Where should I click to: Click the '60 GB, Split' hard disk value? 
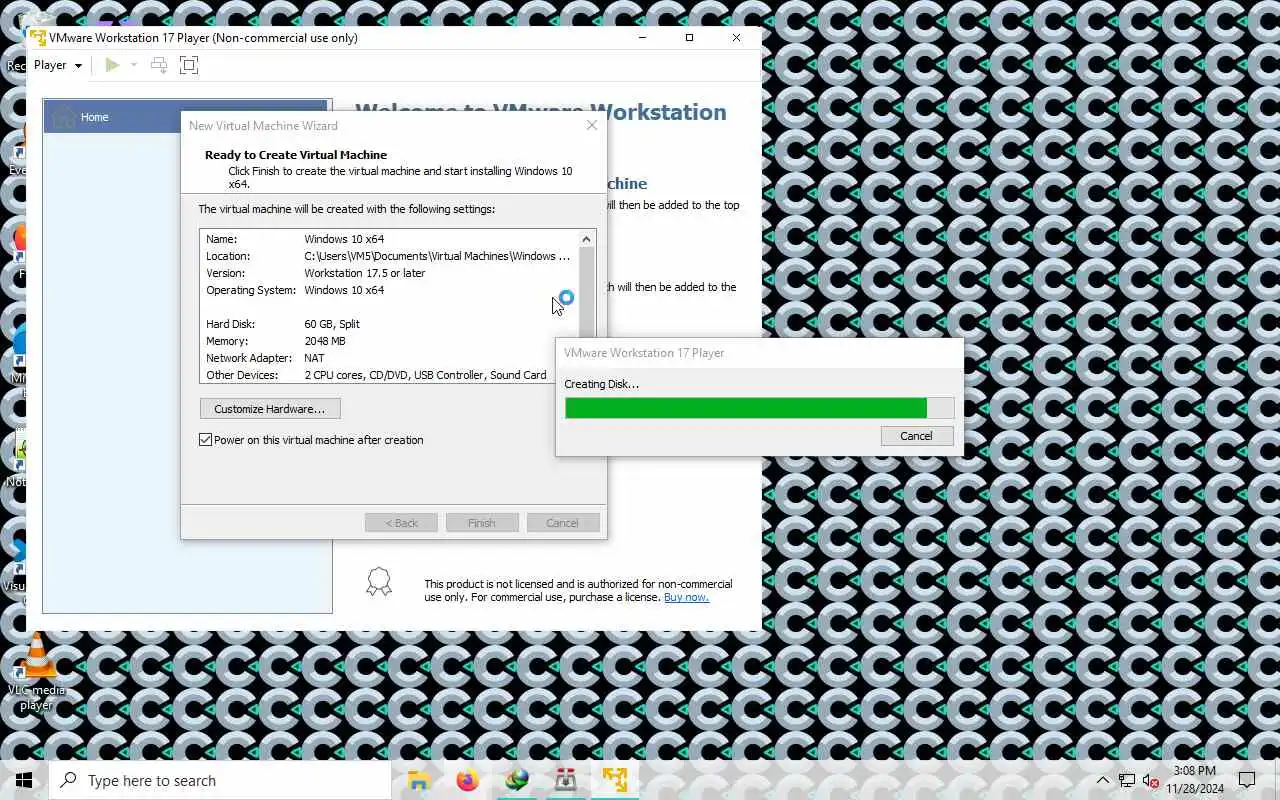(332, 324)
